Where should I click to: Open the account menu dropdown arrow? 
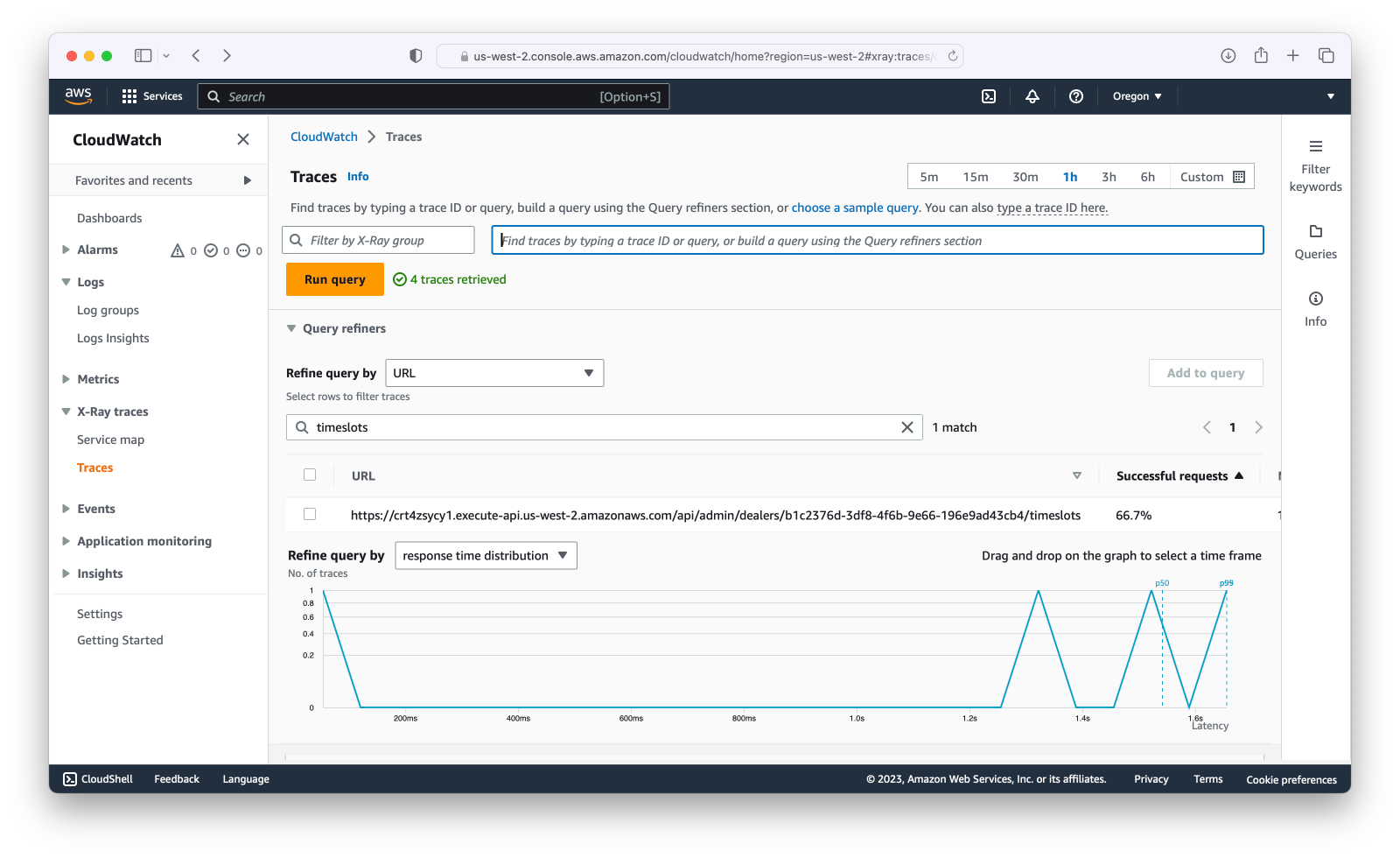[1331, 96]
